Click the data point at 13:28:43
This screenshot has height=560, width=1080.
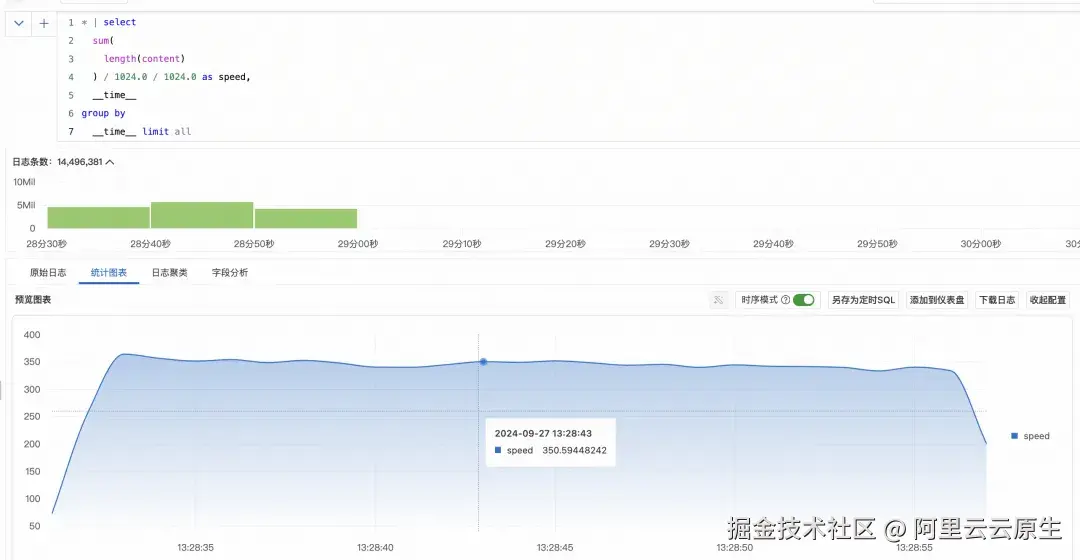484,362
